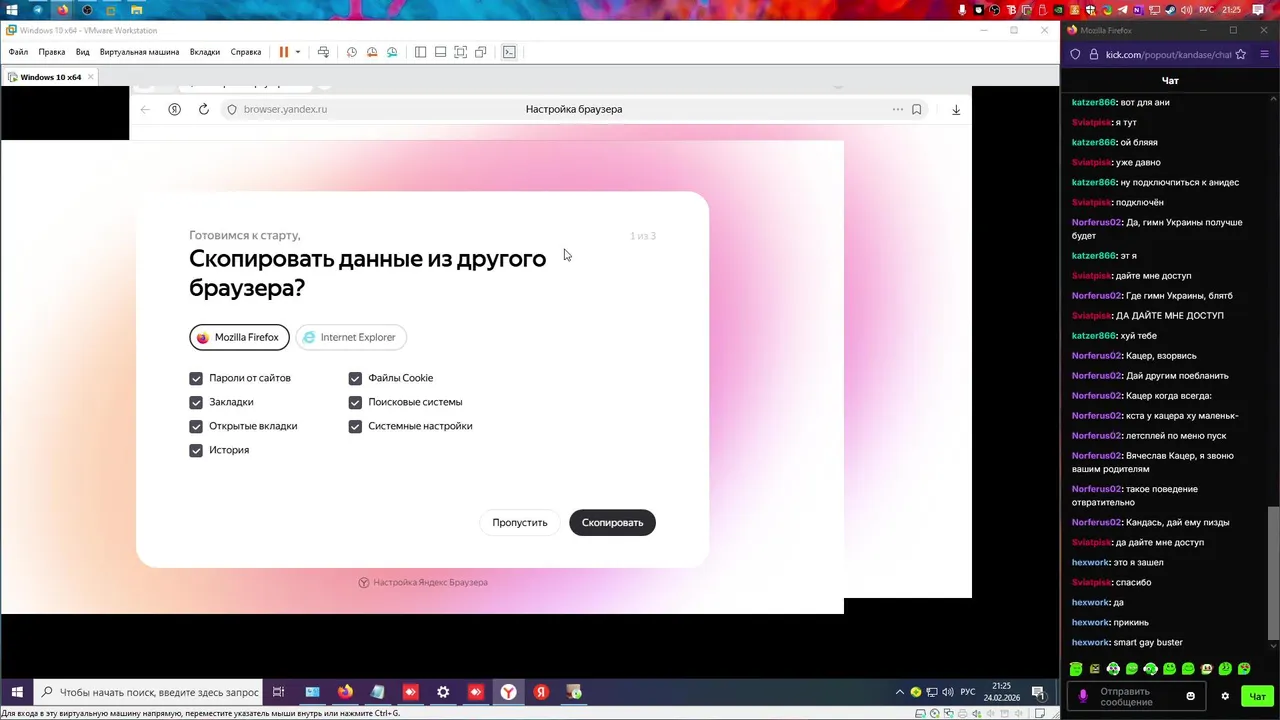Uncheck Пароли от сайтов checkbox

point(196,378)
